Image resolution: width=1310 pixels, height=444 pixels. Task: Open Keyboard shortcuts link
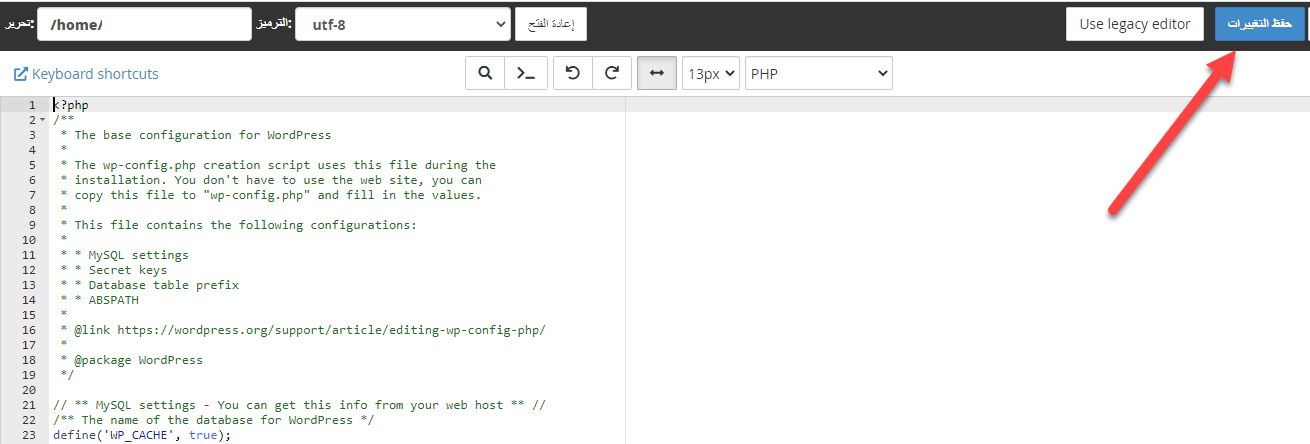tap(86, 74)
